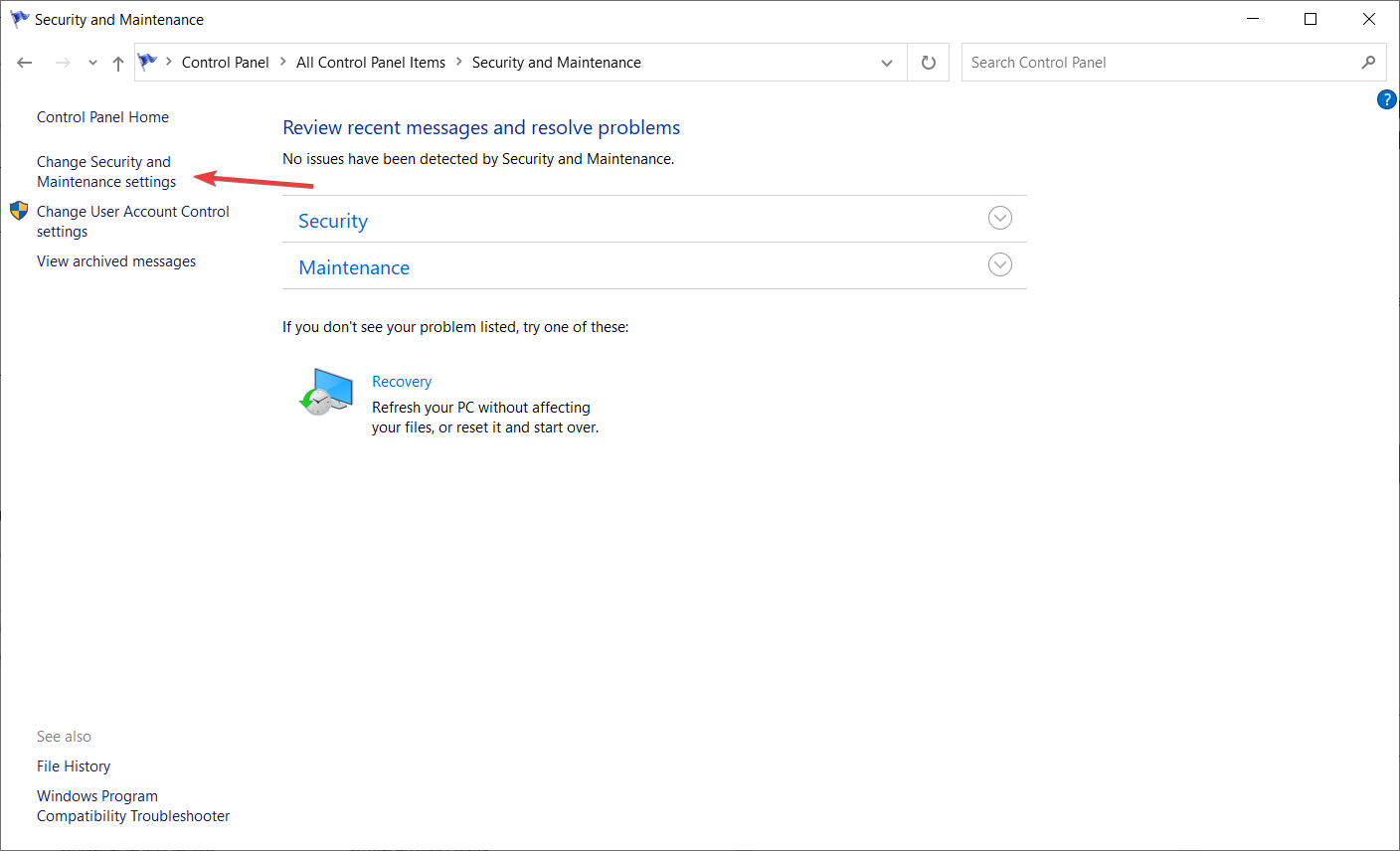
Task: Expand the Maintenance section chevron
Action: [x=1000, y=264]
